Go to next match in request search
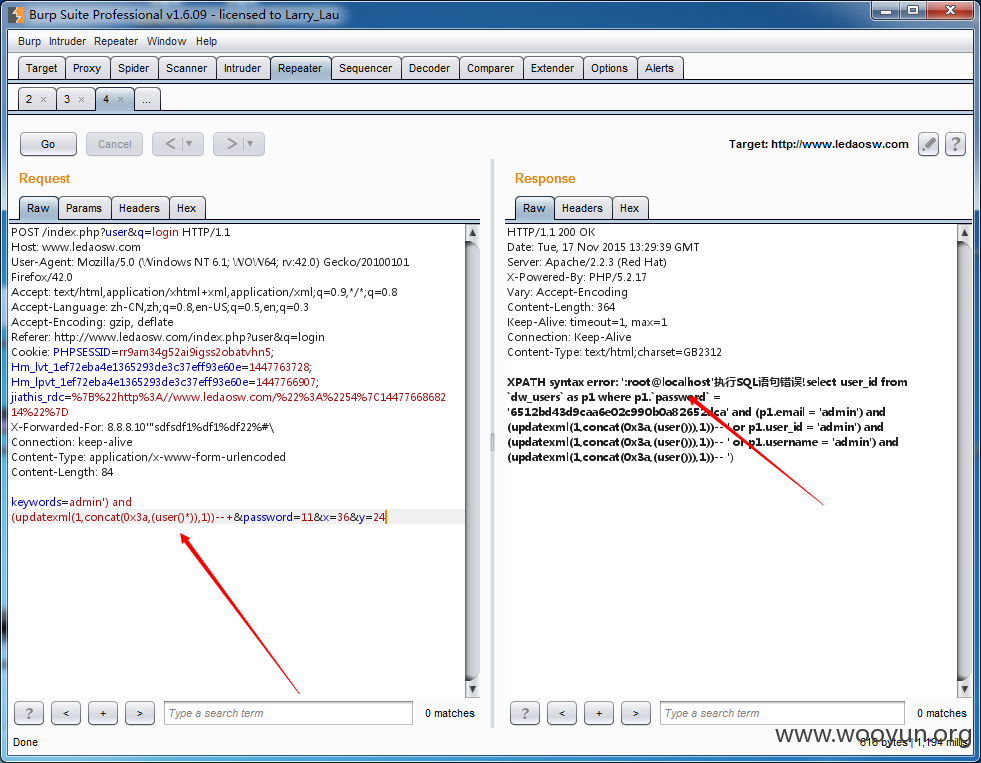Screen dimensions: 981x763 pos(140,713)
